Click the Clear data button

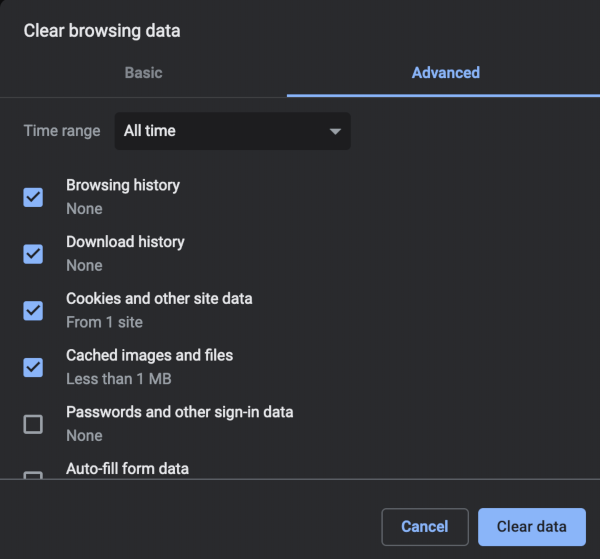531,527
